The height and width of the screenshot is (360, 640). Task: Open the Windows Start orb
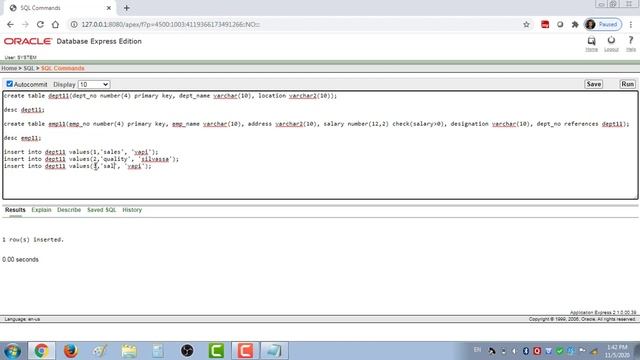13,351
